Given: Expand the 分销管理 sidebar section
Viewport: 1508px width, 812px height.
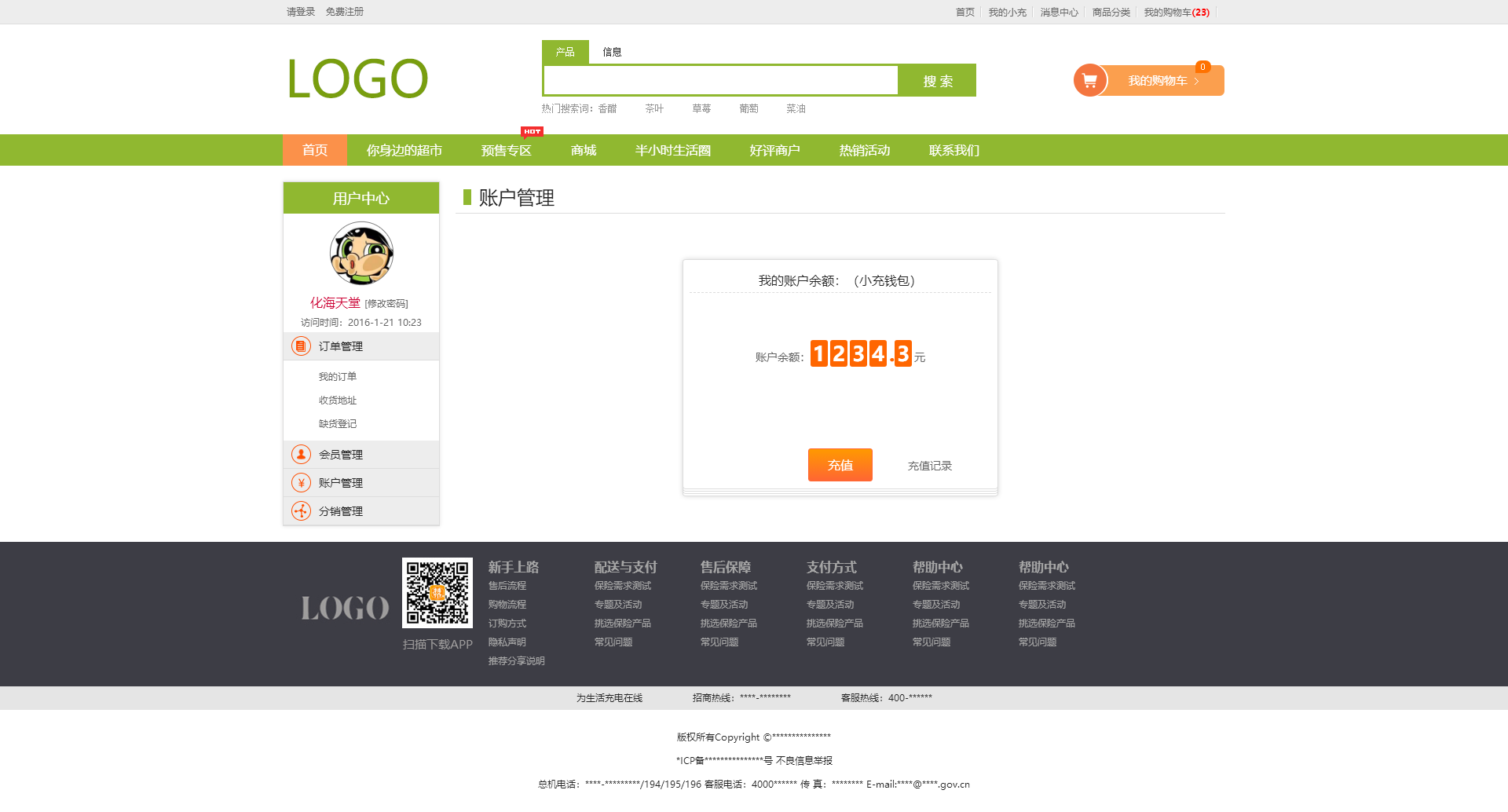Looking at the screenshot, I should (341, 511).
